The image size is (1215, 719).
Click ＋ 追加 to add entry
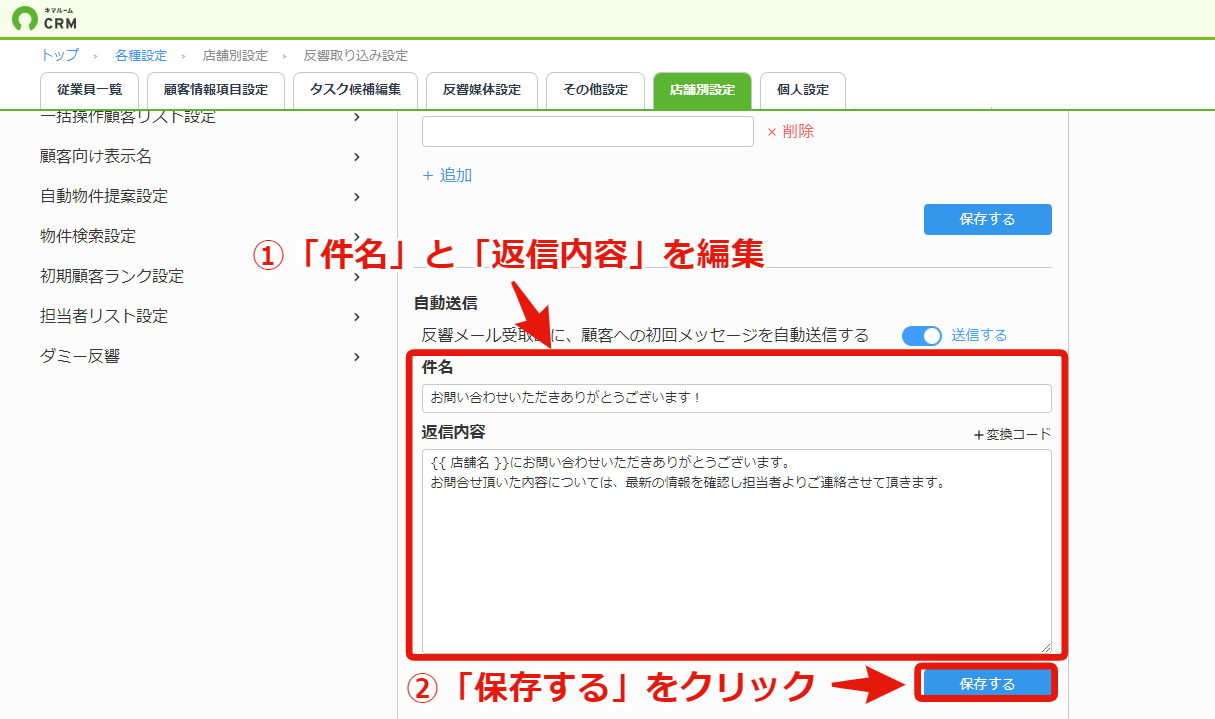[447, 175]
